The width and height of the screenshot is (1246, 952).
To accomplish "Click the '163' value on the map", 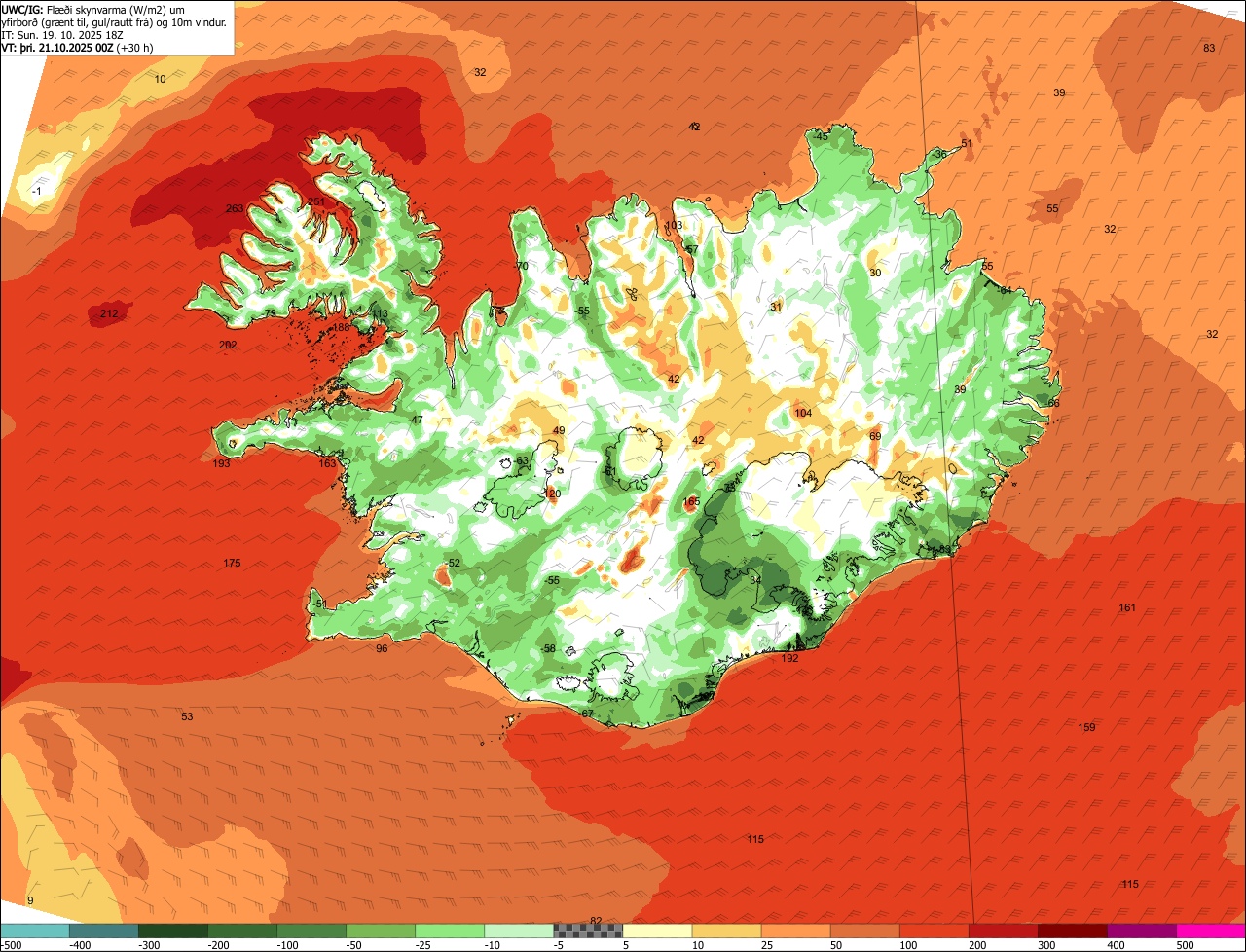I will coord(327,463).
